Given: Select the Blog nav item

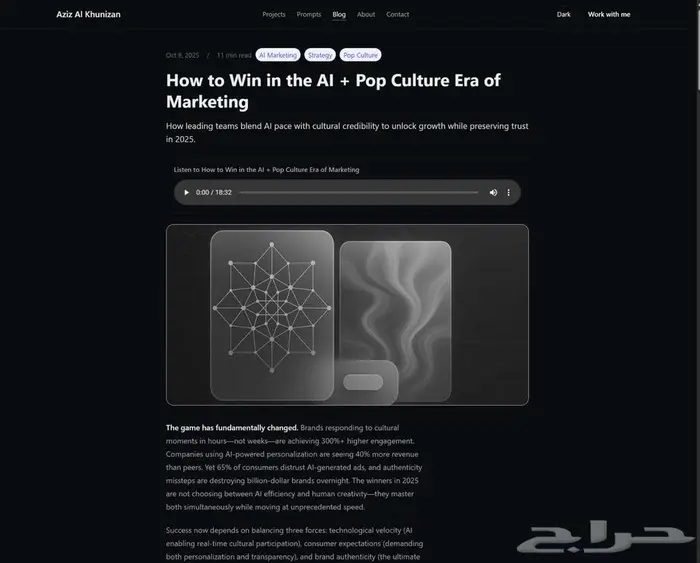Looking at the screenshot, I should pos(339,14).
